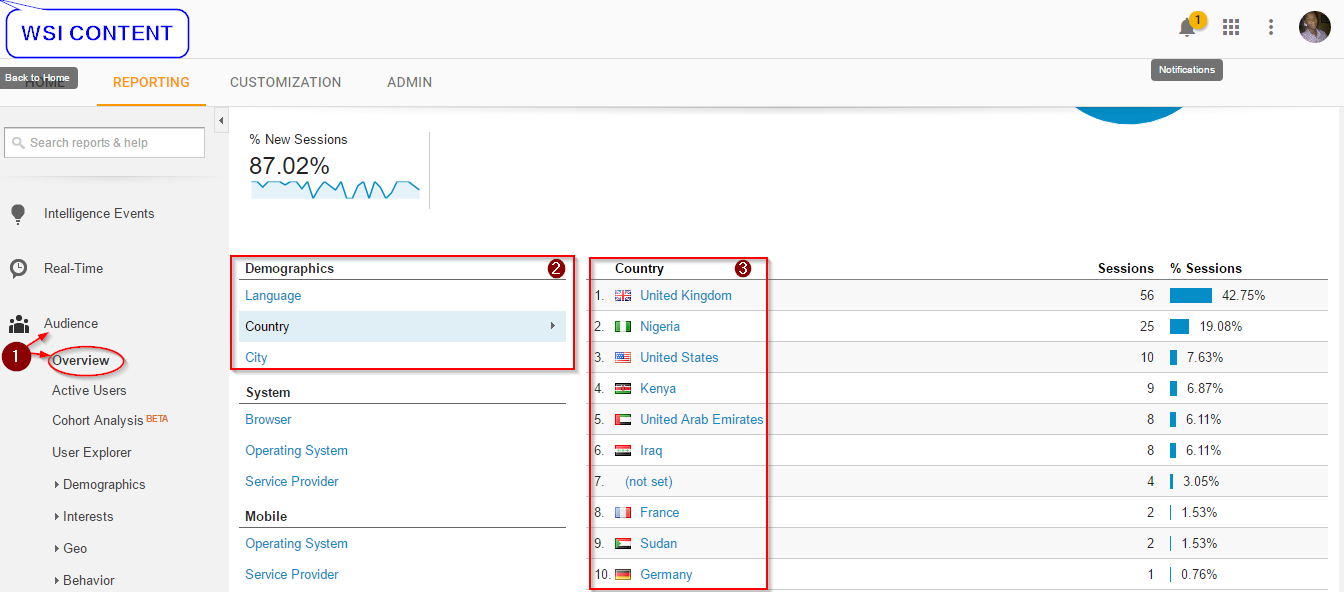
Task: Expand the Interests sidebar section
Action: tap(87, 517)
